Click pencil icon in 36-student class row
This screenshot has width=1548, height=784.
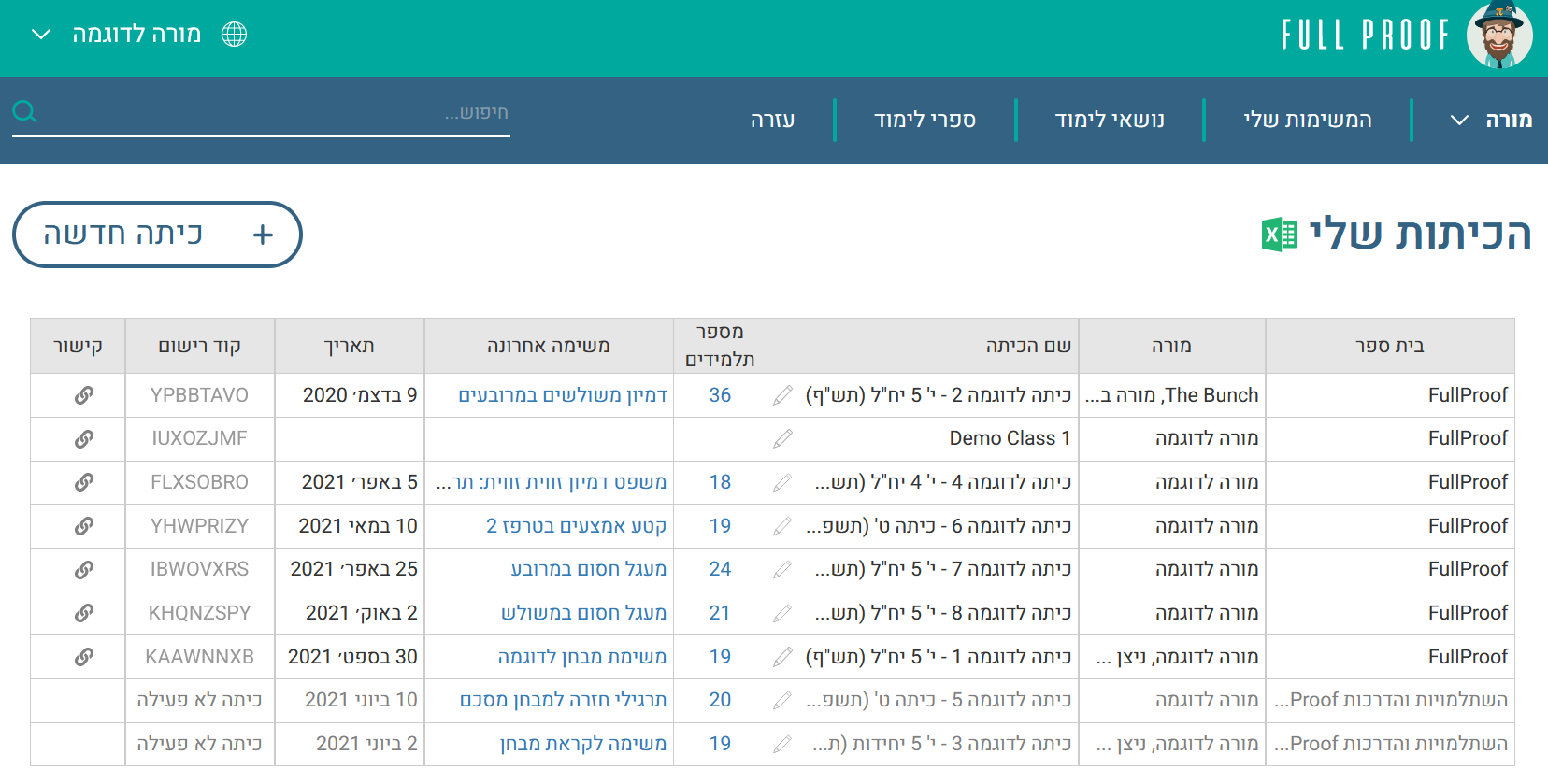coord(782,395)
